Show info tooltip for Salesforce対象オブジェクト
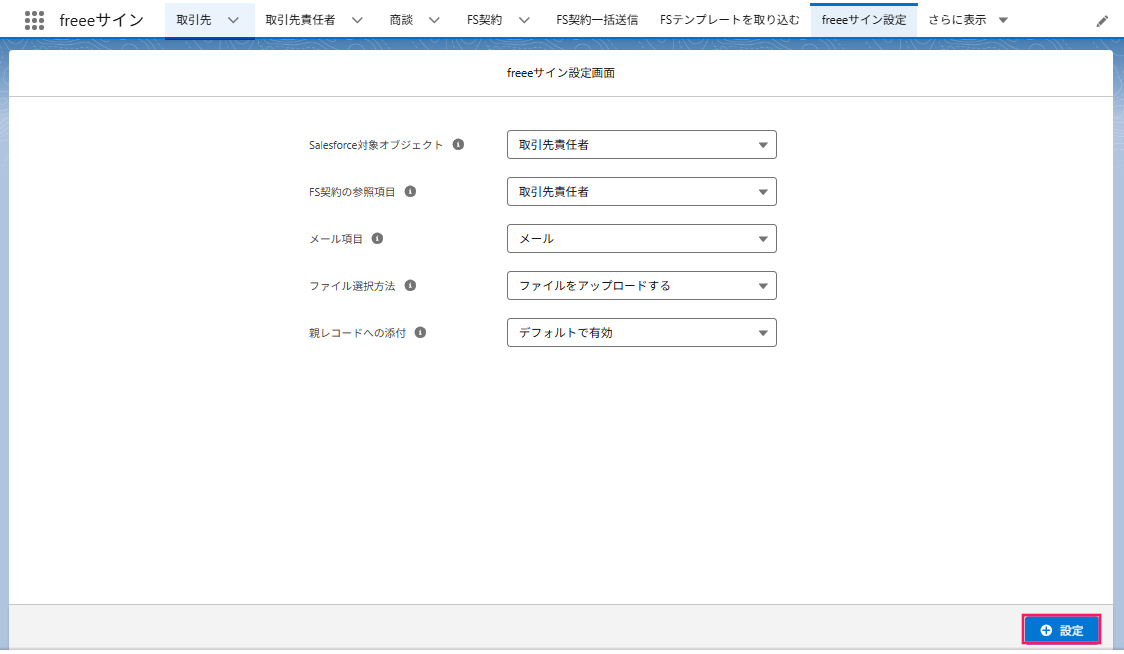Viewport: 1124px width, 654px height. [x=458, y=144]
